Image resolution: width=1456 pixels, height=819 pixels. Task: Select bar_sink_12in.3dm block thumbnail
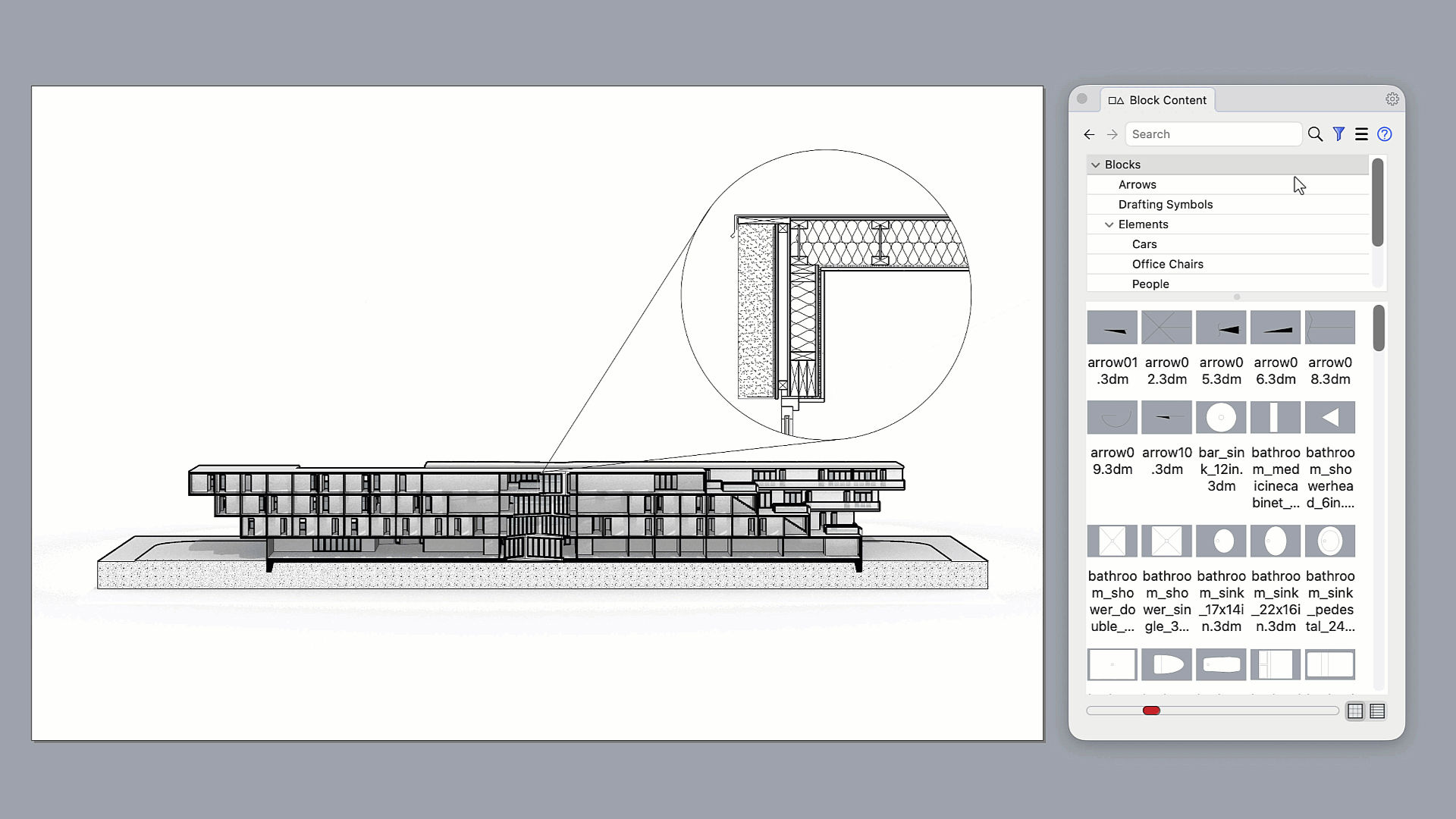click(x=1222, y=418)
